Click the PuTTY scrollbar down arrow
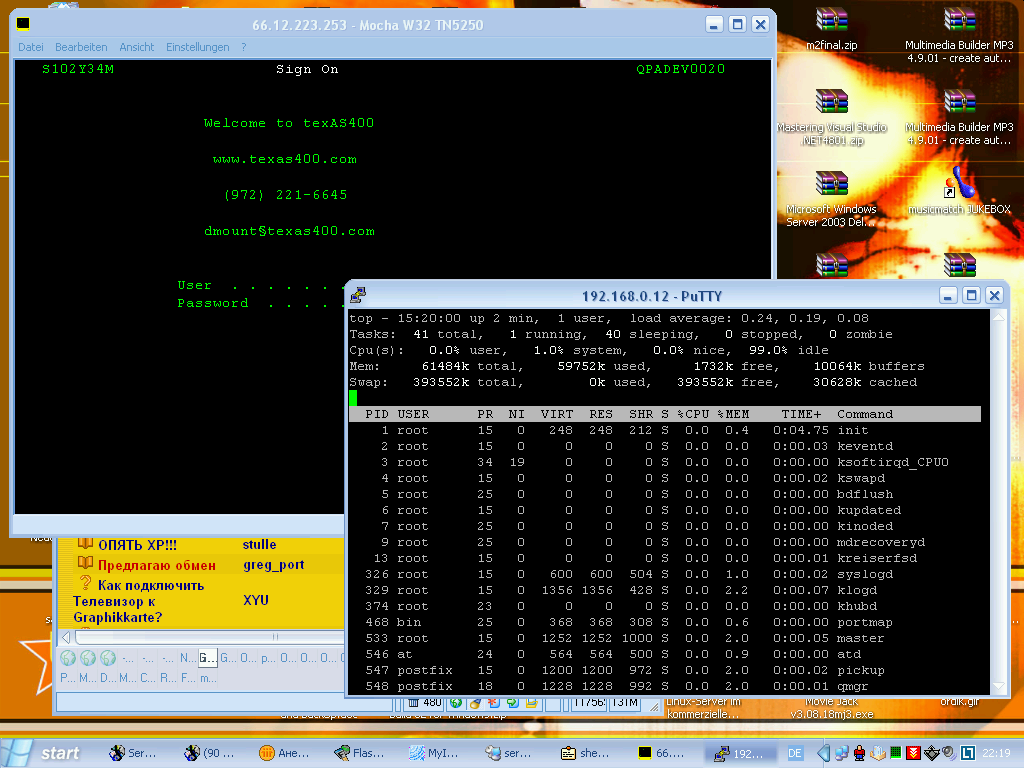This screenshot has height=768, width=1024. pyautogui.click(x=999, y=686)
